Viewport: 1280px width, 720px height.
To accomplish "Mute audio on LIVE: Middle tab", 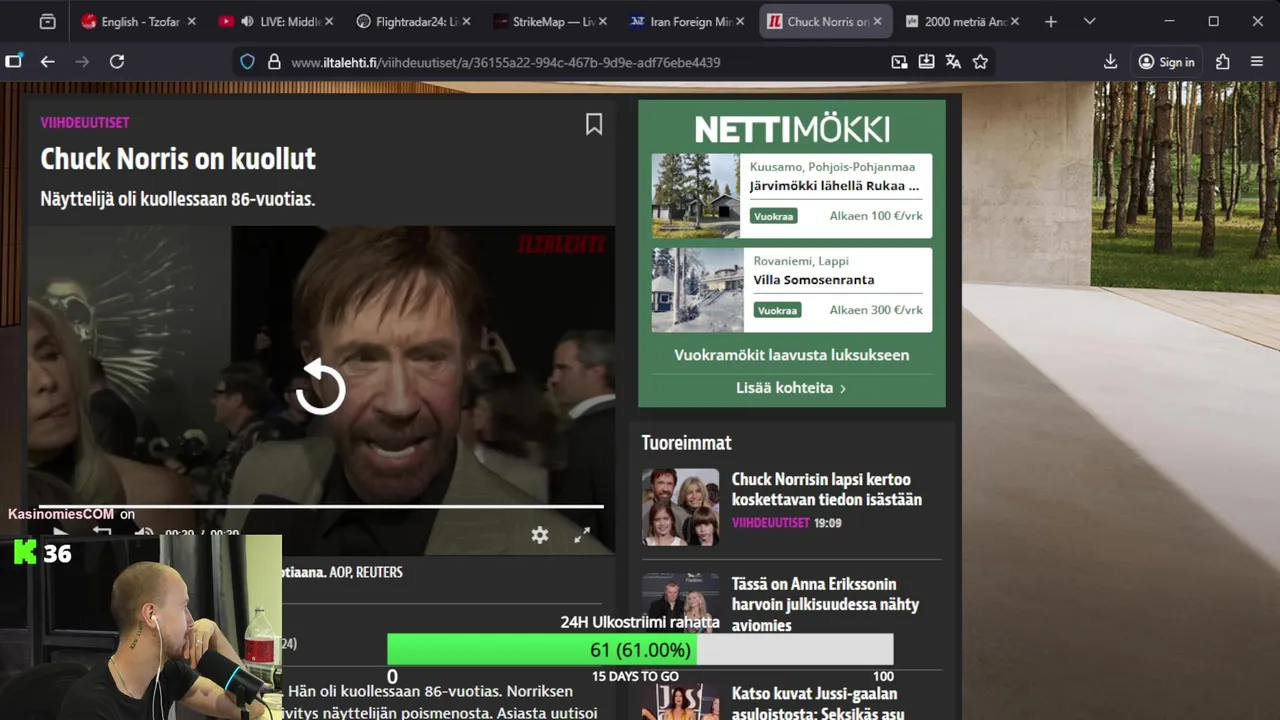I will click(247, 21).
